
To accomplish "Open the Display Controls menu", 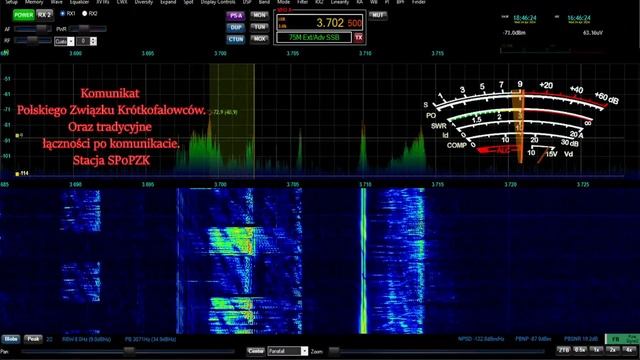I will 218,2.
